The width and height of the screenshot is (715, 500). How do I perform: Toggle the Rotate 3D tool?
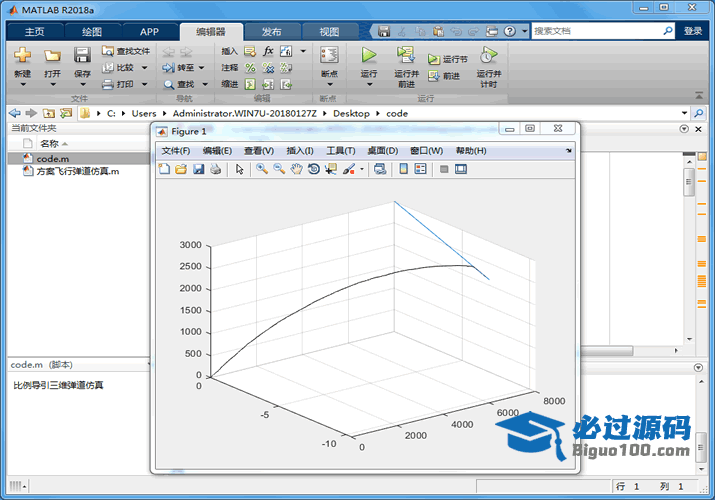tap(314, 169)
